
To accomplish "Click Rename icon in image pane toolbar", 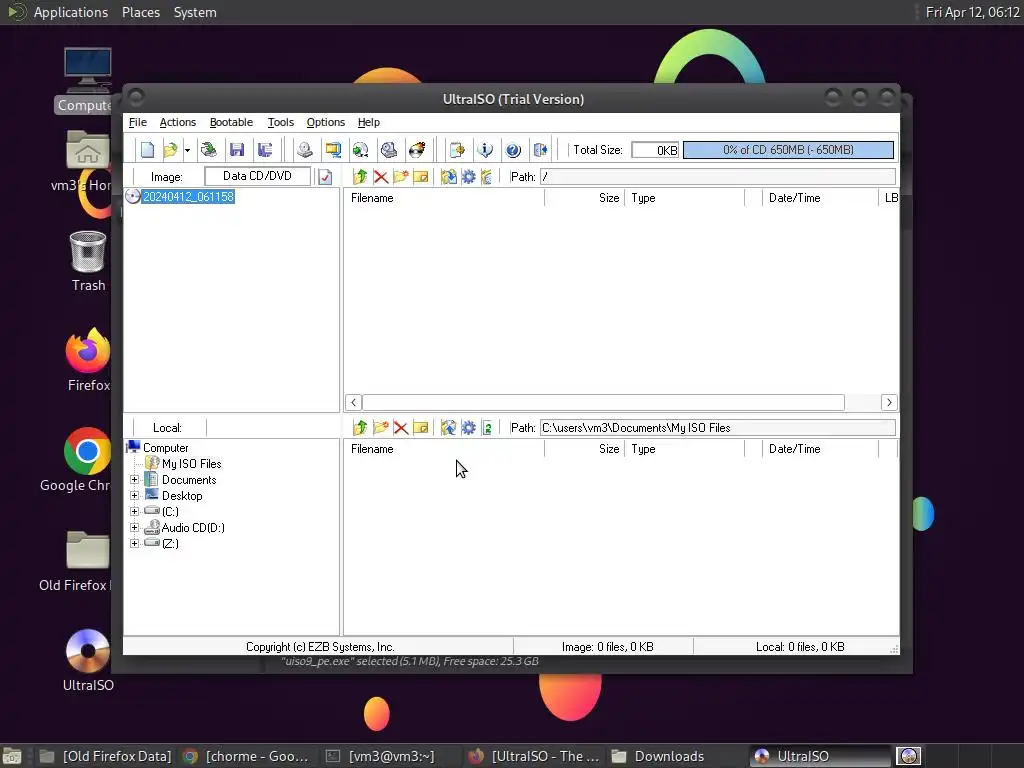I will (x=421, y=177).
